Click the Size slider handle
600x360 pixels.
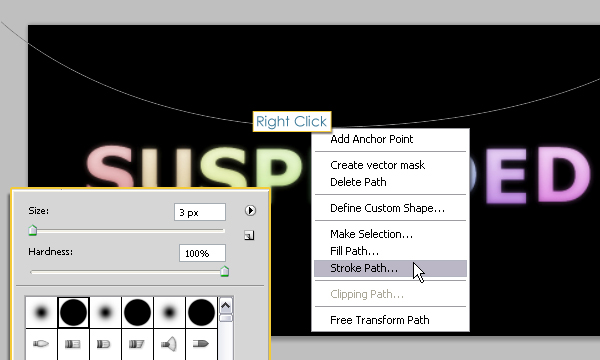(x=33, y=230)
